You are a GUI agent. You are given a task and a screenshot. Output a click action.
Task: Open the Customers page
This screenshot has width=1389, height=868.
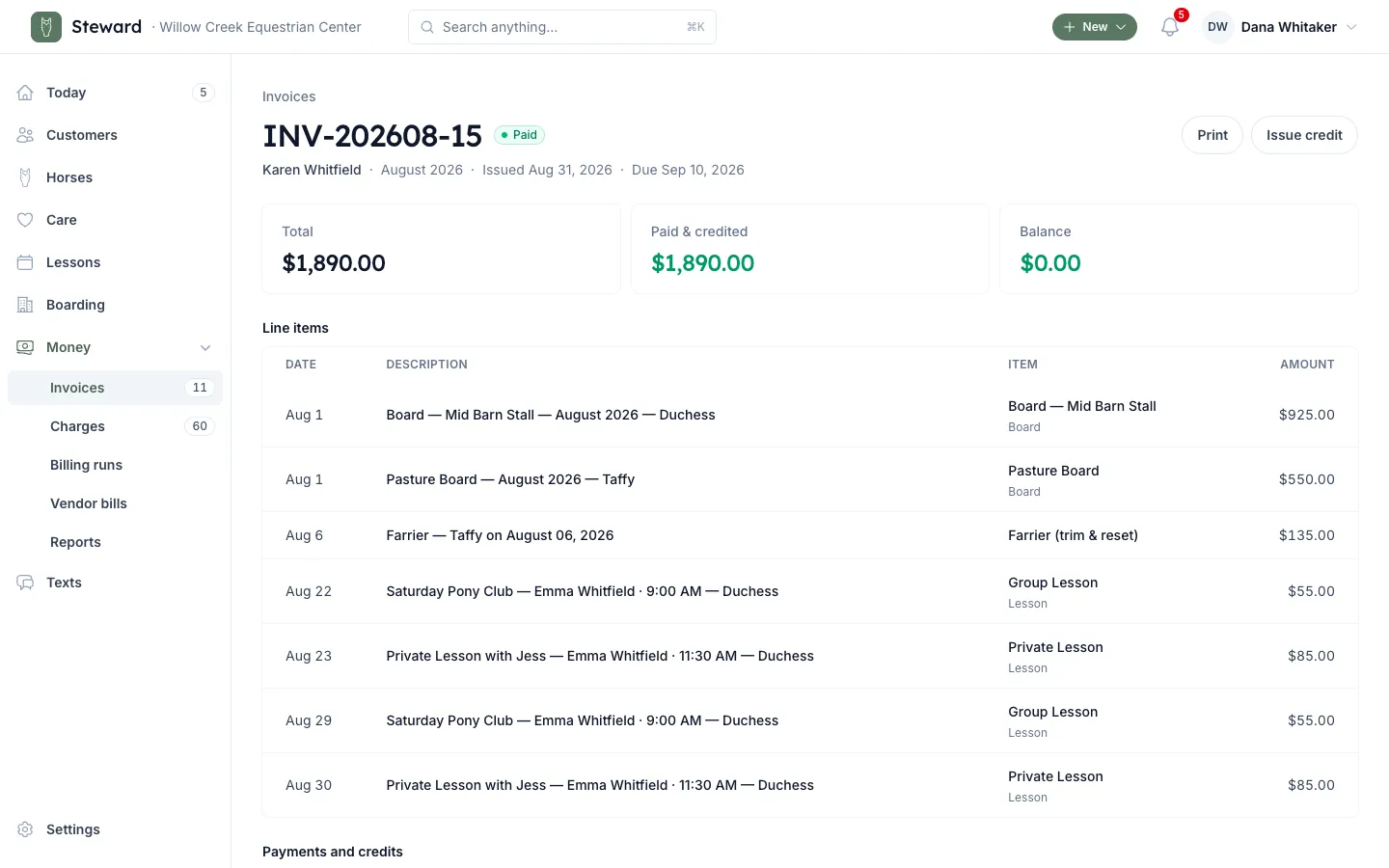pos(116,135)
